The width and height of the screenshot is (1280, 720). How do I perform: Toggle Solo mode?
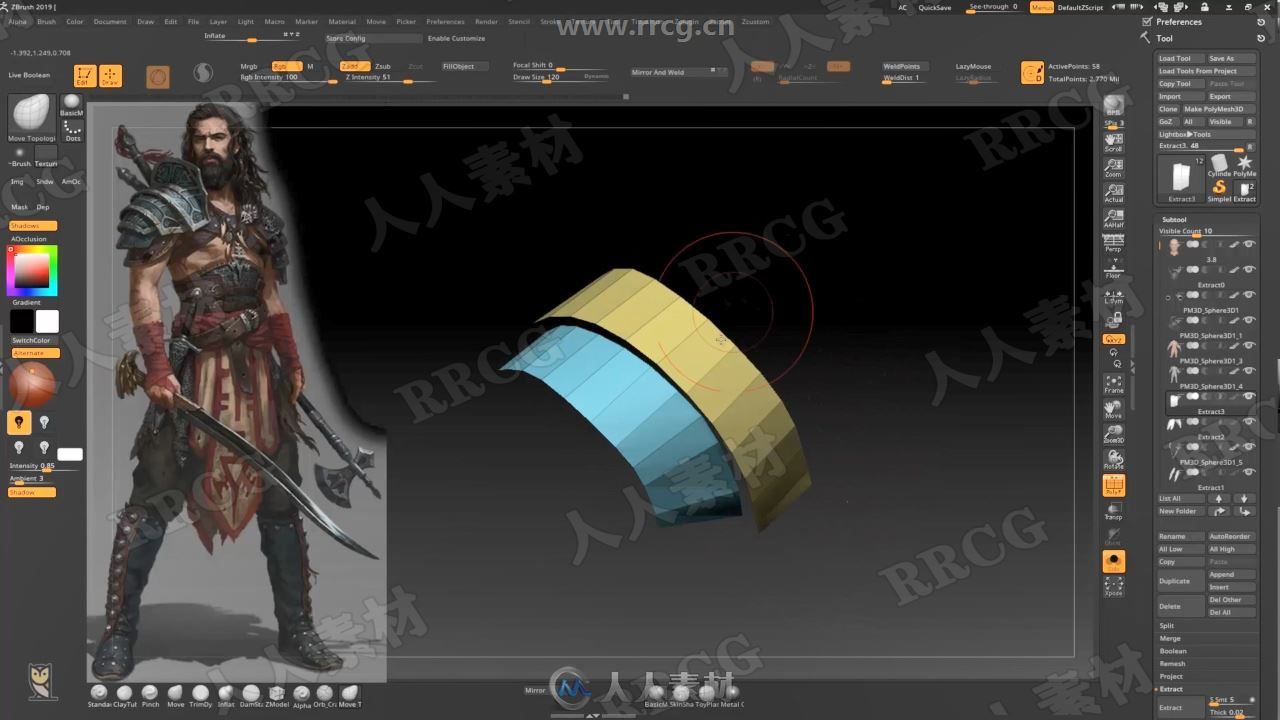(x=1113, y=561)
